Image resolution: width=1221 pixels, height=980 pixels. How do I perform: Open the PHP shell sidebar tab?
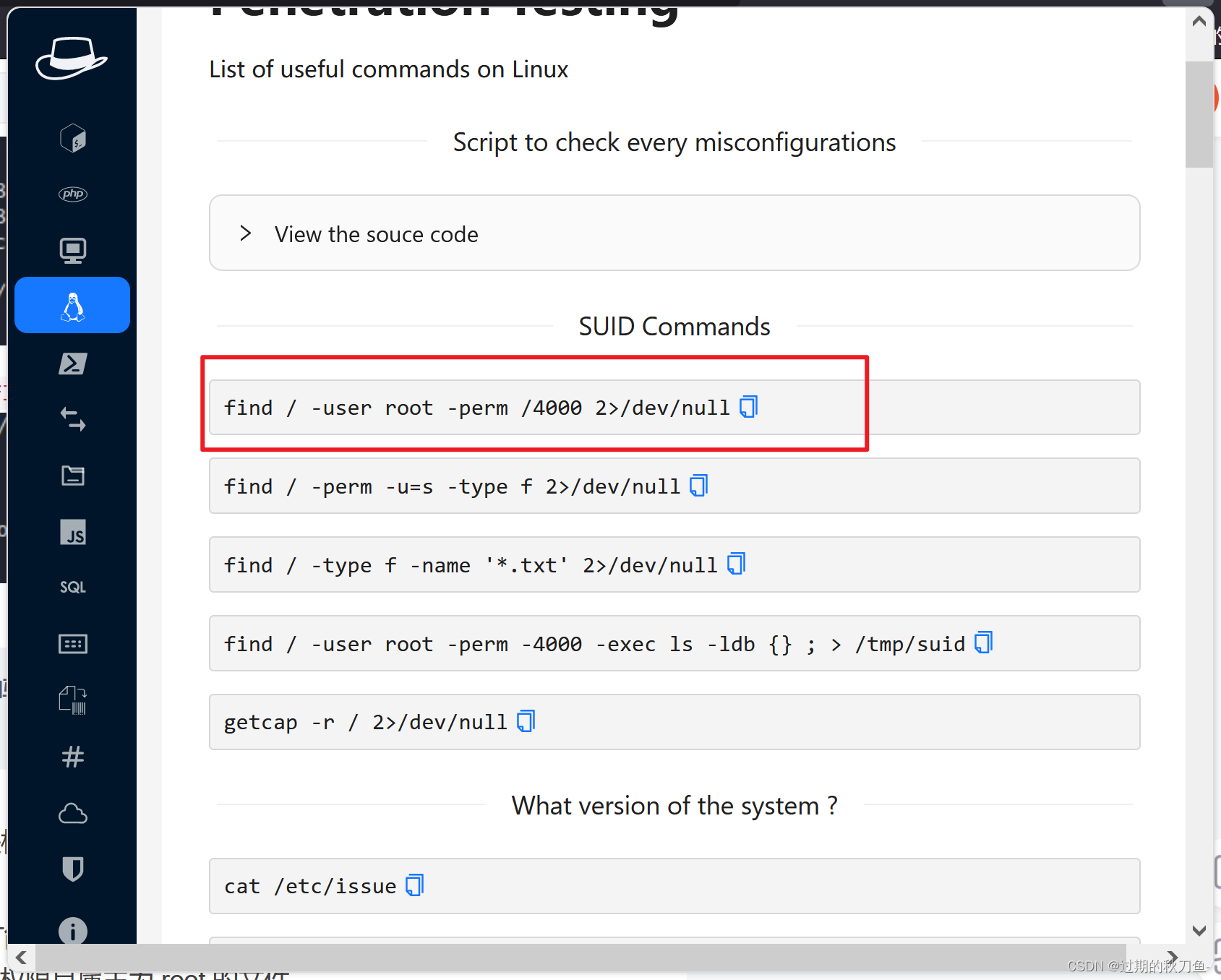73,194
